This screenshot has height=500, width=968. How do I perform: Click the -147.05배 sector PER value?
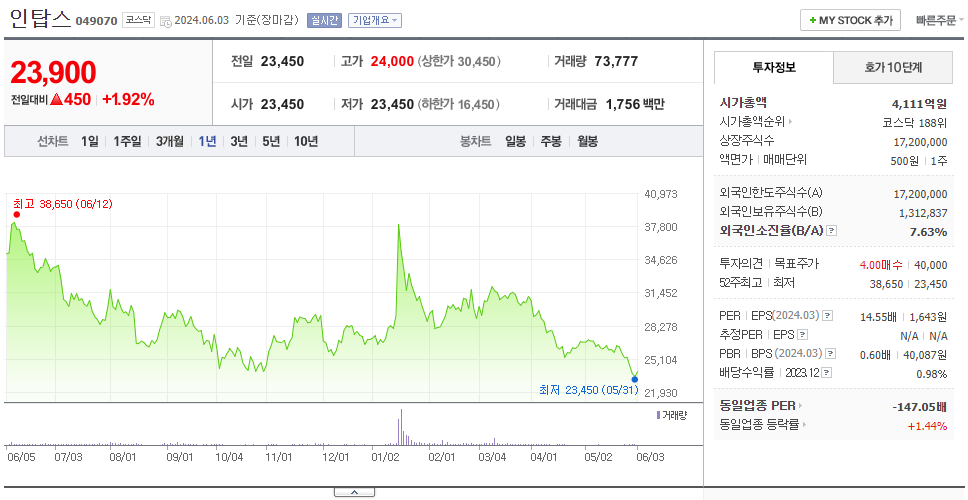[920, 407]
